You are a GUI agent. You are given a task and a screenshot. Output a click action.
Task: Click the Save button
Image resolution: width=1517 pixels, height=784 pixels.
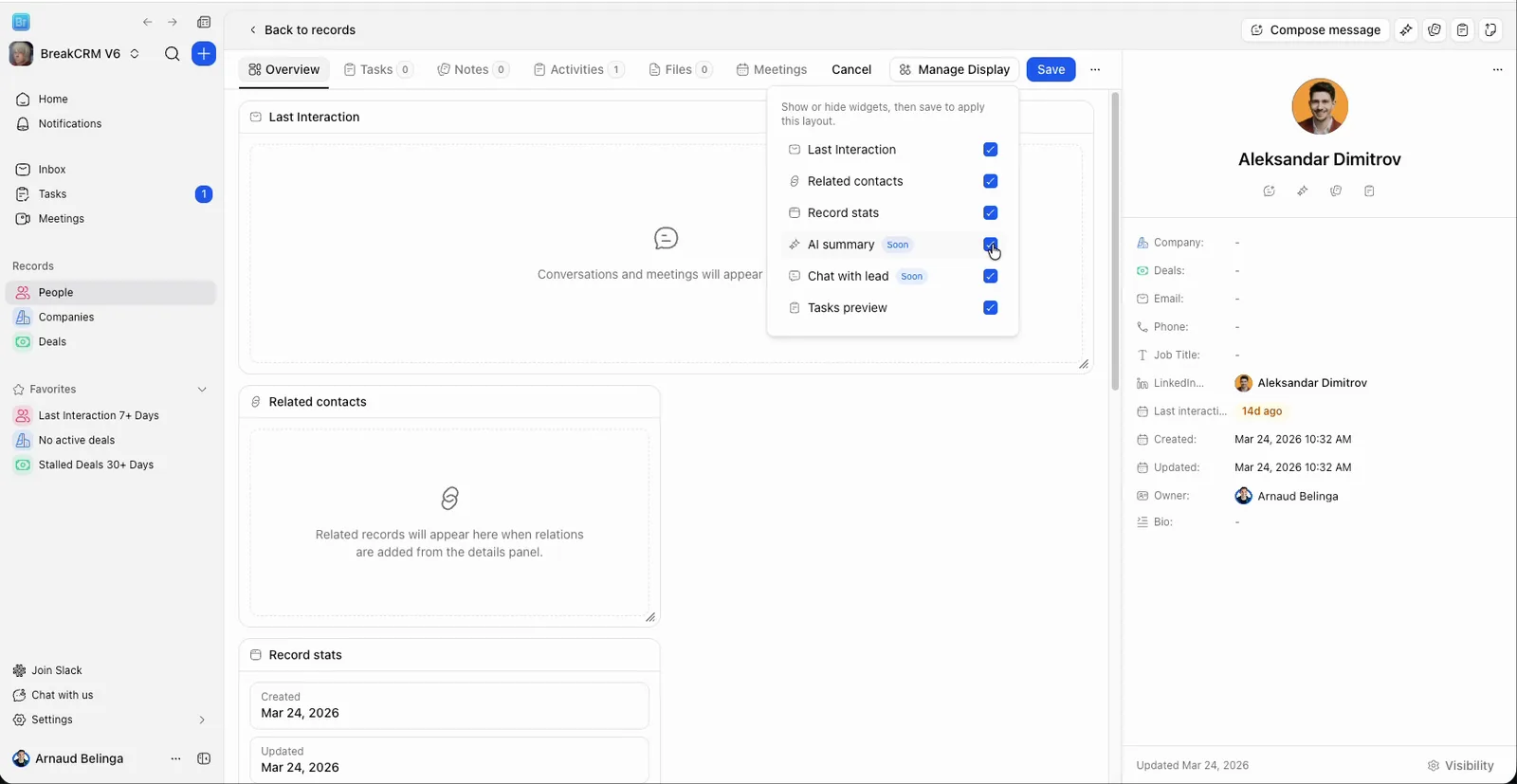1051,69
